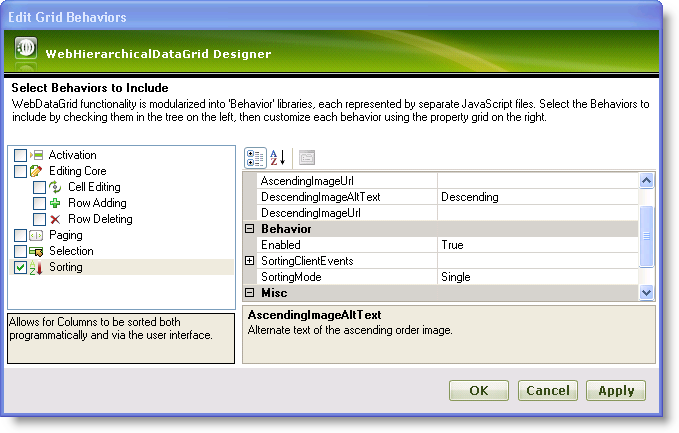Enable the Activation behavior checkbox
The image size is (679, 433).
(x=21, y=155)
